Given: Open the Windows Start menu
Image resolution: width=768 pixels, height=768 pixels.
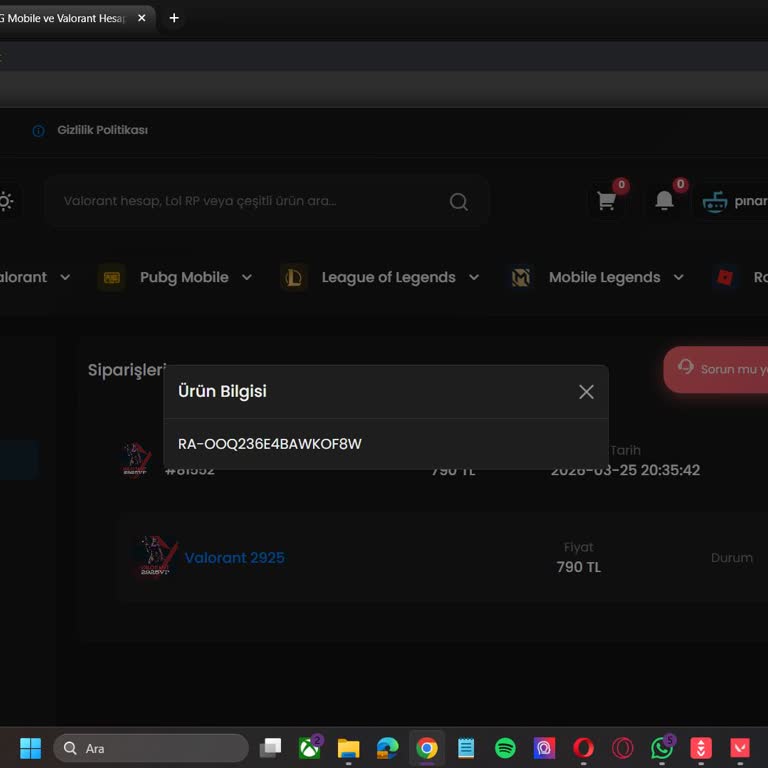Looking at the screenshot, I should (30, 748).
